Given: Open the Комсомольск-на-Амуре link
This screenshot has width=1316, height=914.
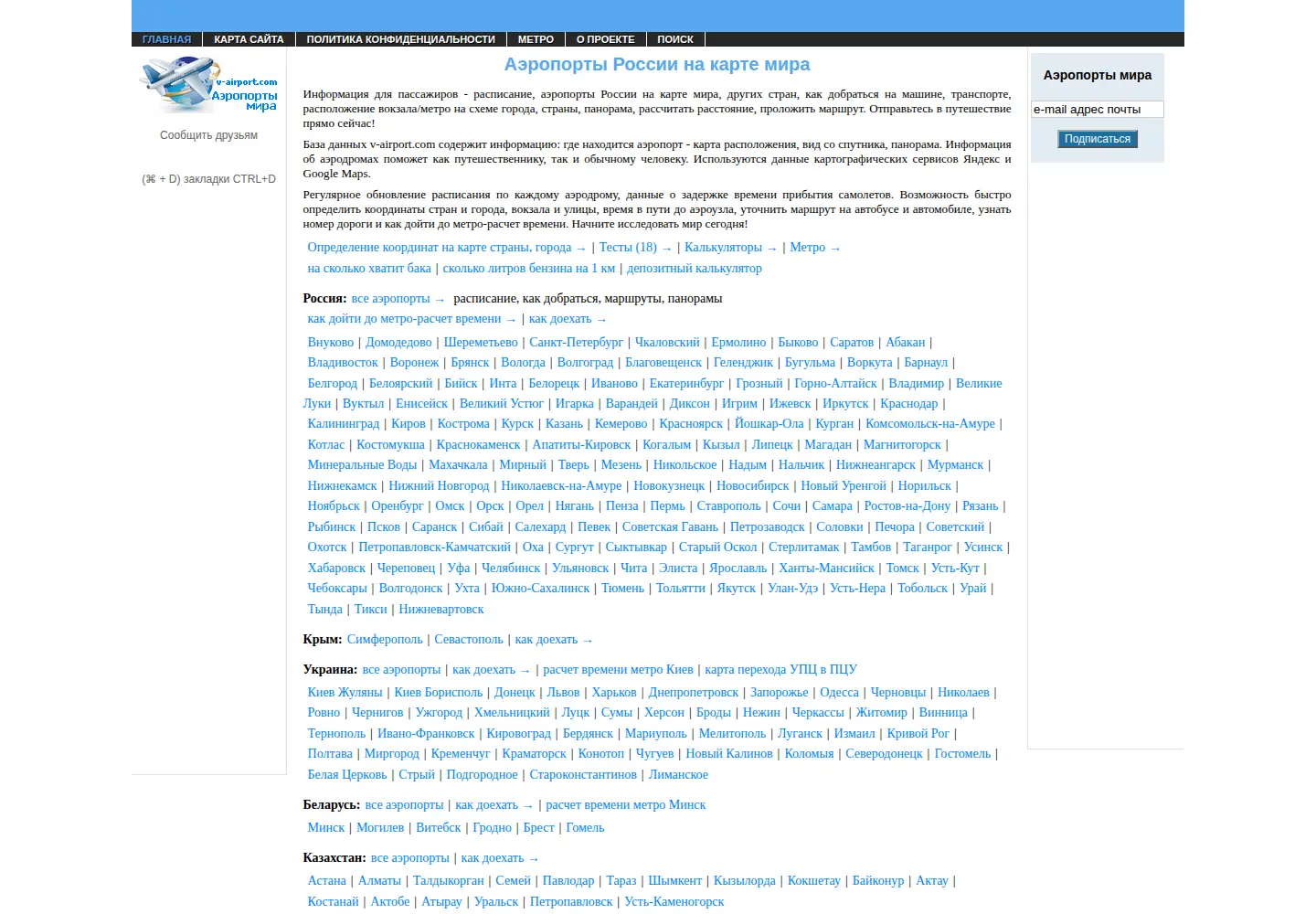Looking at the screenshot, I should coord(930,424).
